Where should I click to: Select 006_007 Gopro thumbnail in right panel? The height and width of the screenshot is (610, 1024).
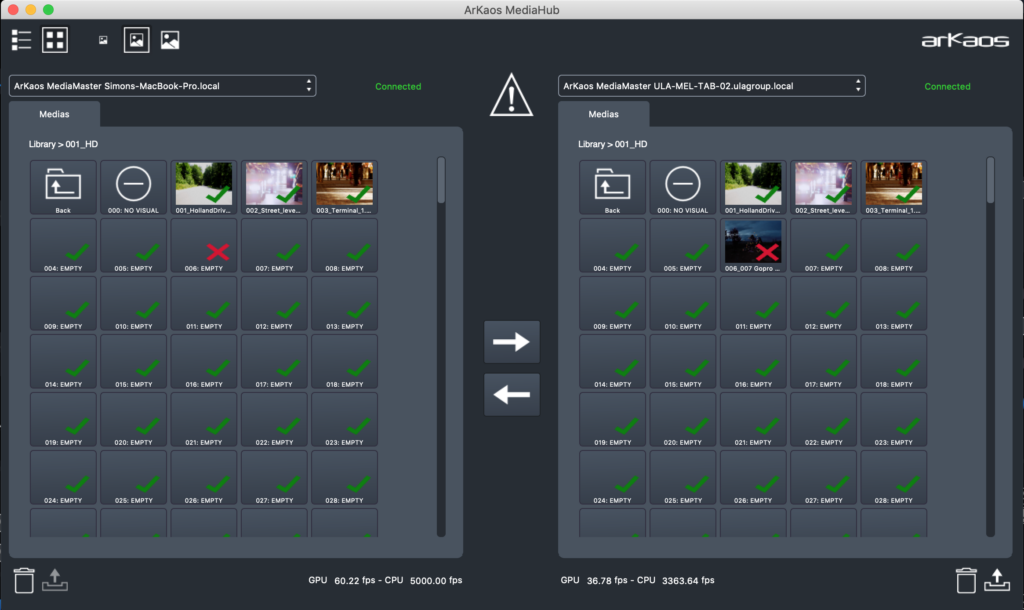(x=753, y=246)
